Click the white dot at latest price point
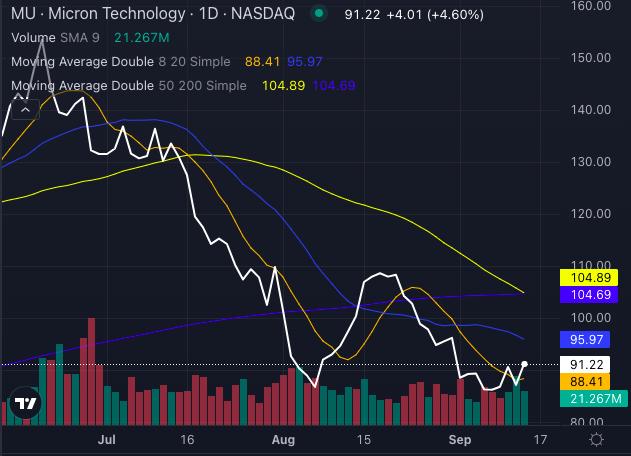The width and height of the screenshot is (631, 456). point(524,364)
